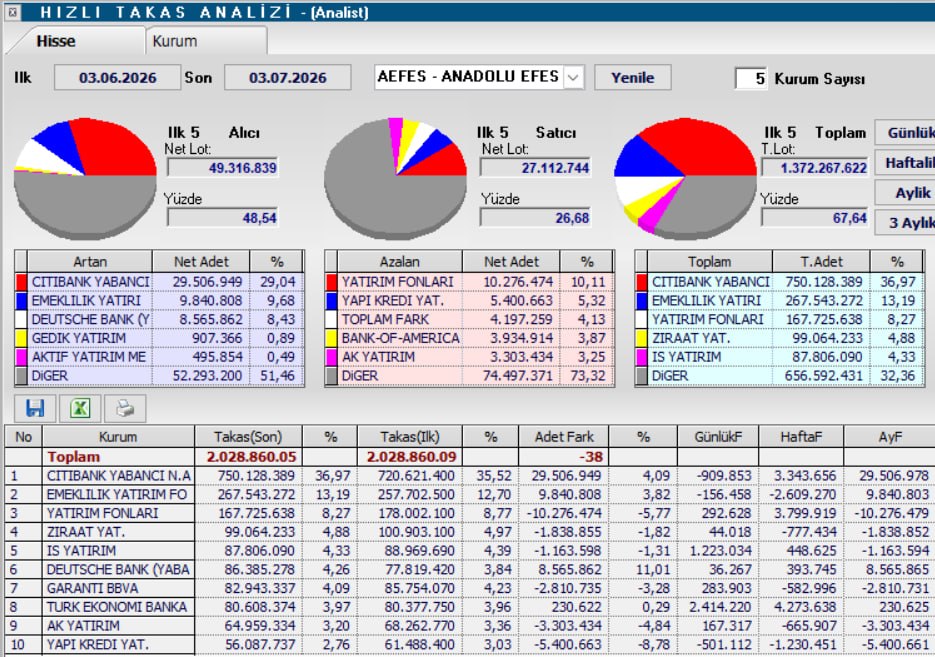The height and width of the screenshot is (657, 935).
Task: Click the Satıcı Net Lot value 27.112.744
Action: point(535,168)
